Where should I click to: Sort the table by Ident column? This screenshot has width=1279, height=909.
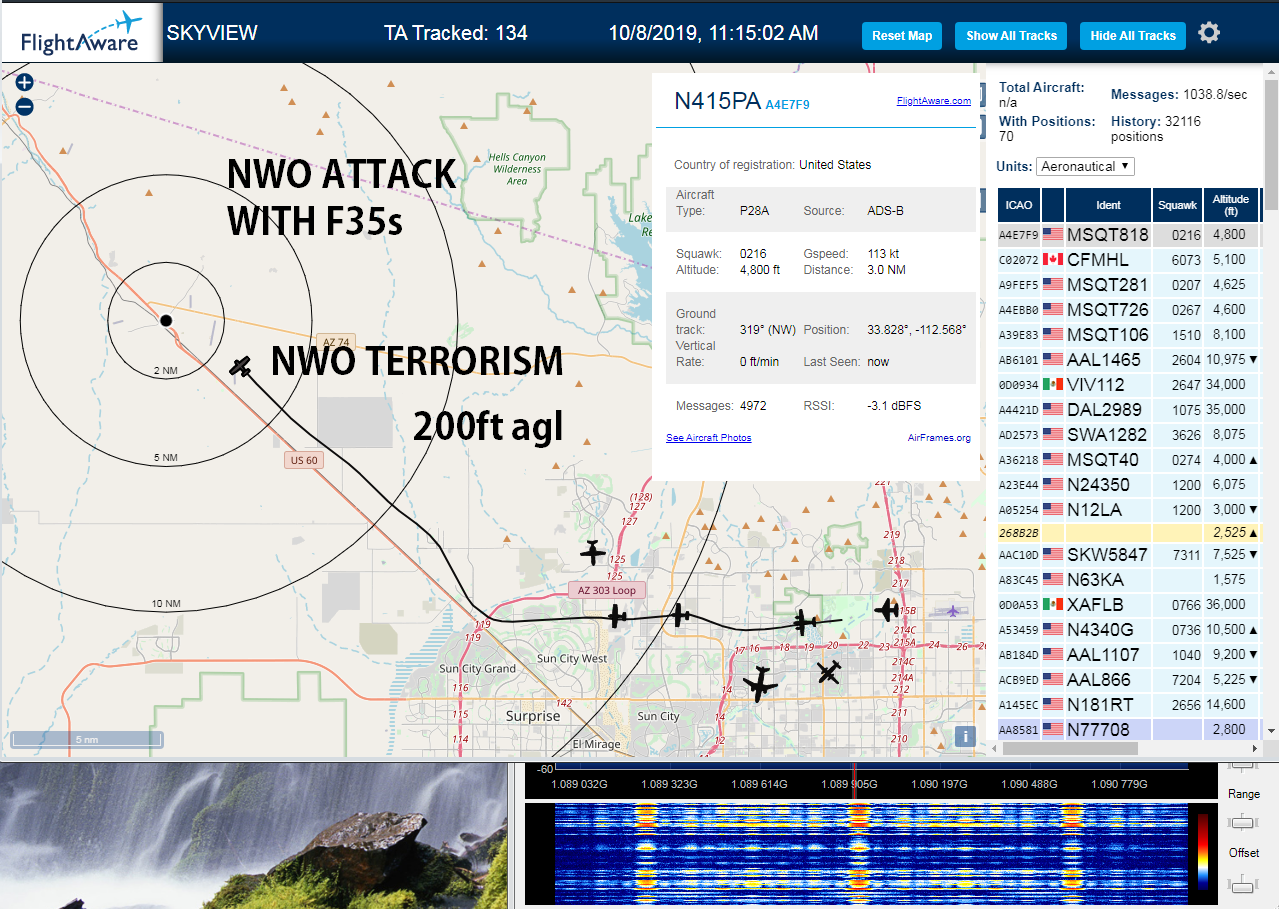tap(1108, 205)
